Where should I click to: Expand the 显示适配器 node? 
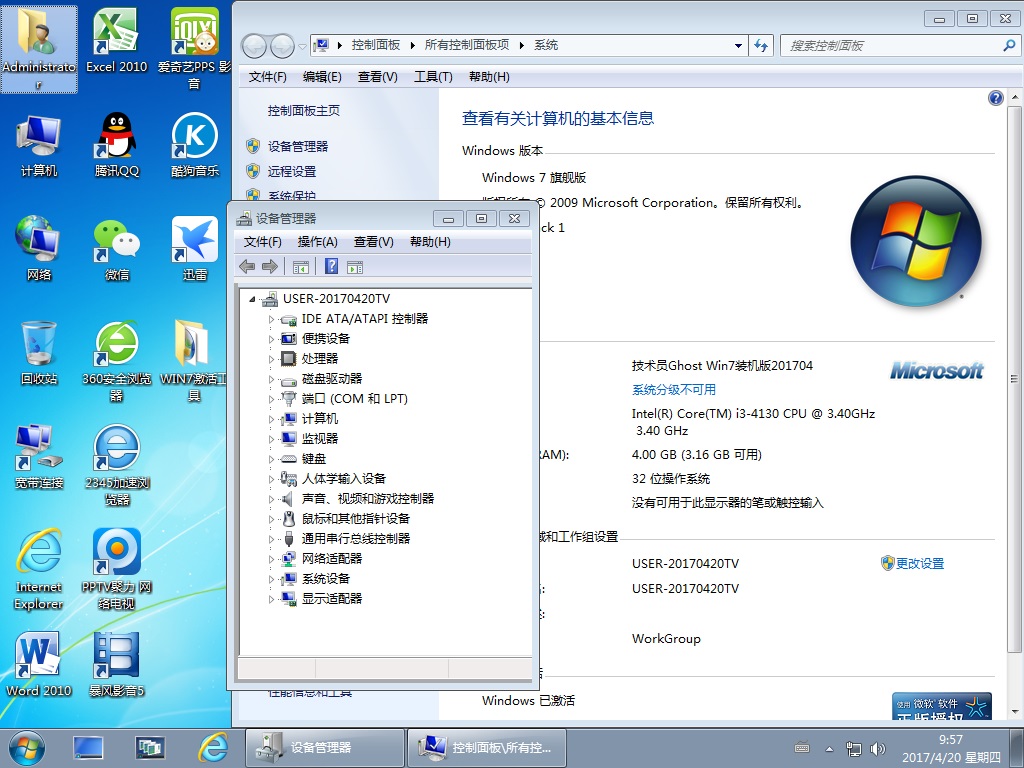(272, 599)
